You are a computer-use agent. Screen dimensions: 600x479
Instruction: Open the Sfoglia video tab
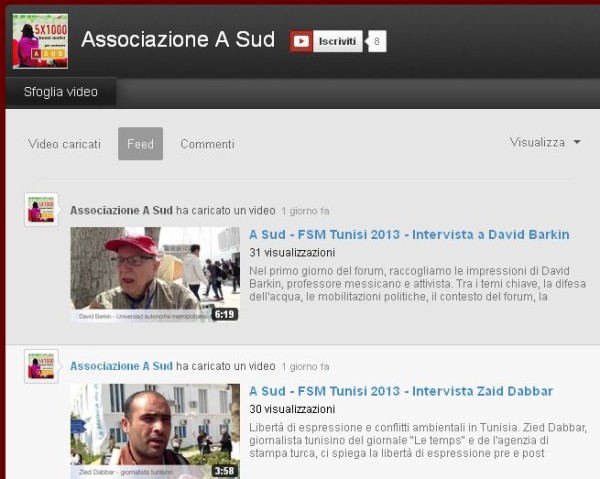click(x=61, y=92)
